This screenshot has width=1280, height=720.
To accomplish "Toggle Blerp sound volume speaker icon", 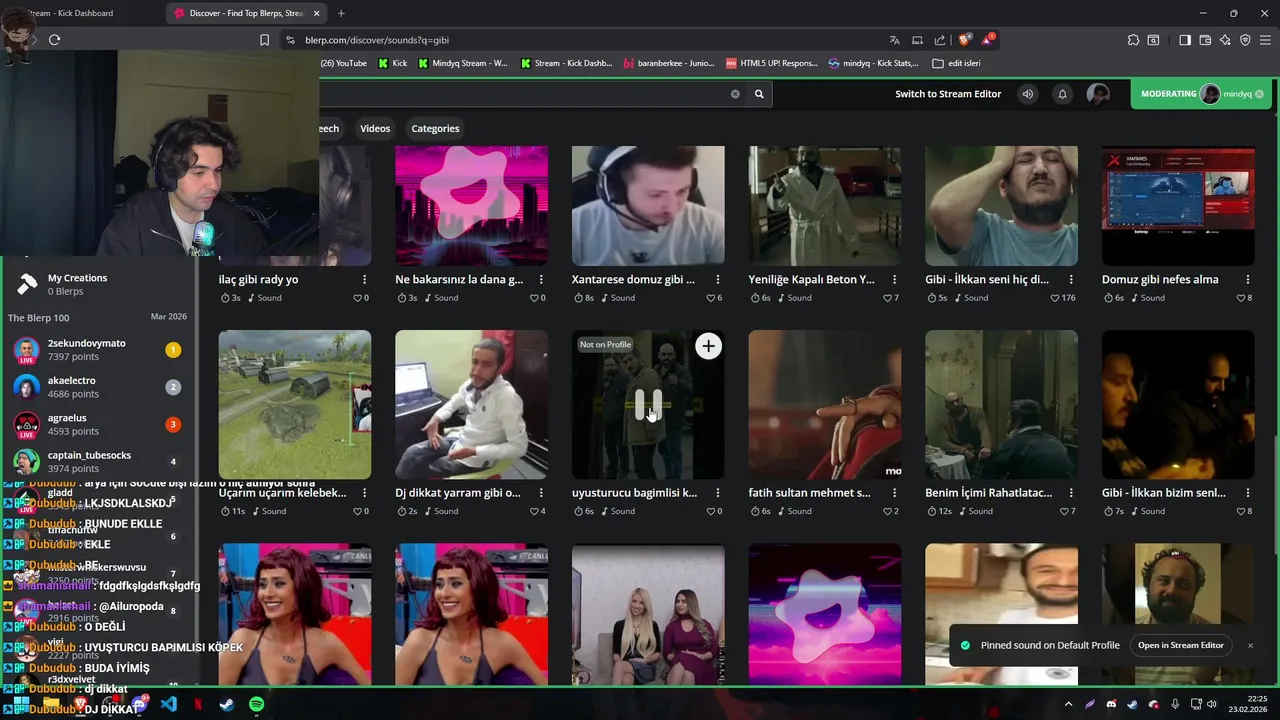I will 1027,94.
